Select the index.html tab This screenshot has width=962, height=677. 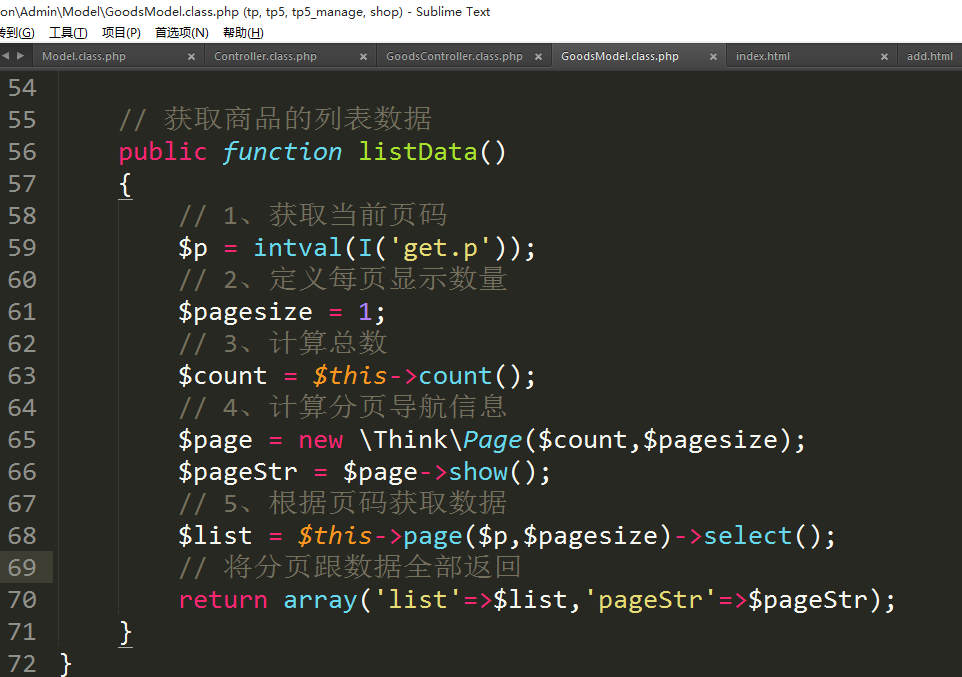(762, 57)
